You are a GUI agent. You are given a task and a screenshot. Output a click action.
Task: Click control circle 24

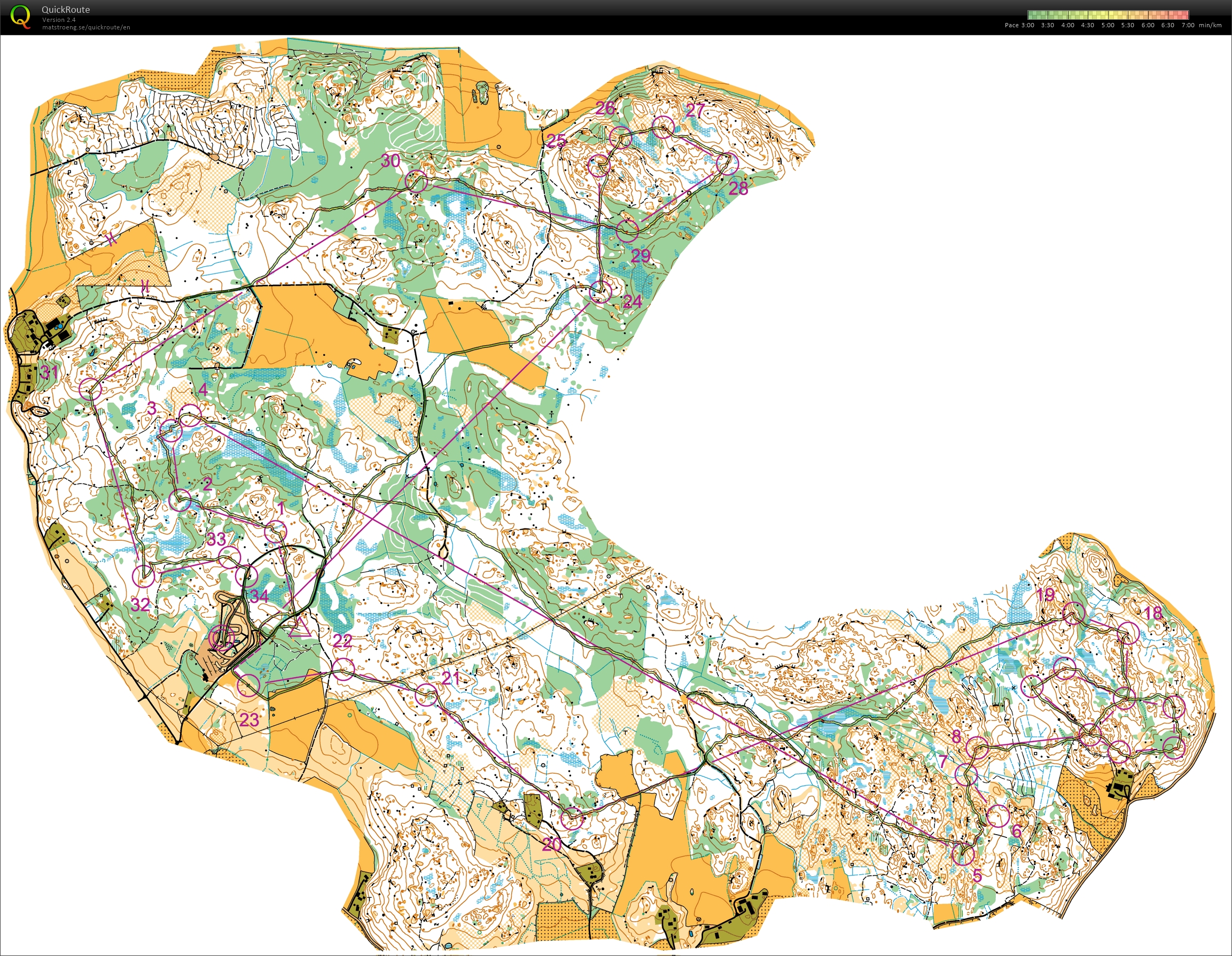pyautogui.click(x=600, y=292)
